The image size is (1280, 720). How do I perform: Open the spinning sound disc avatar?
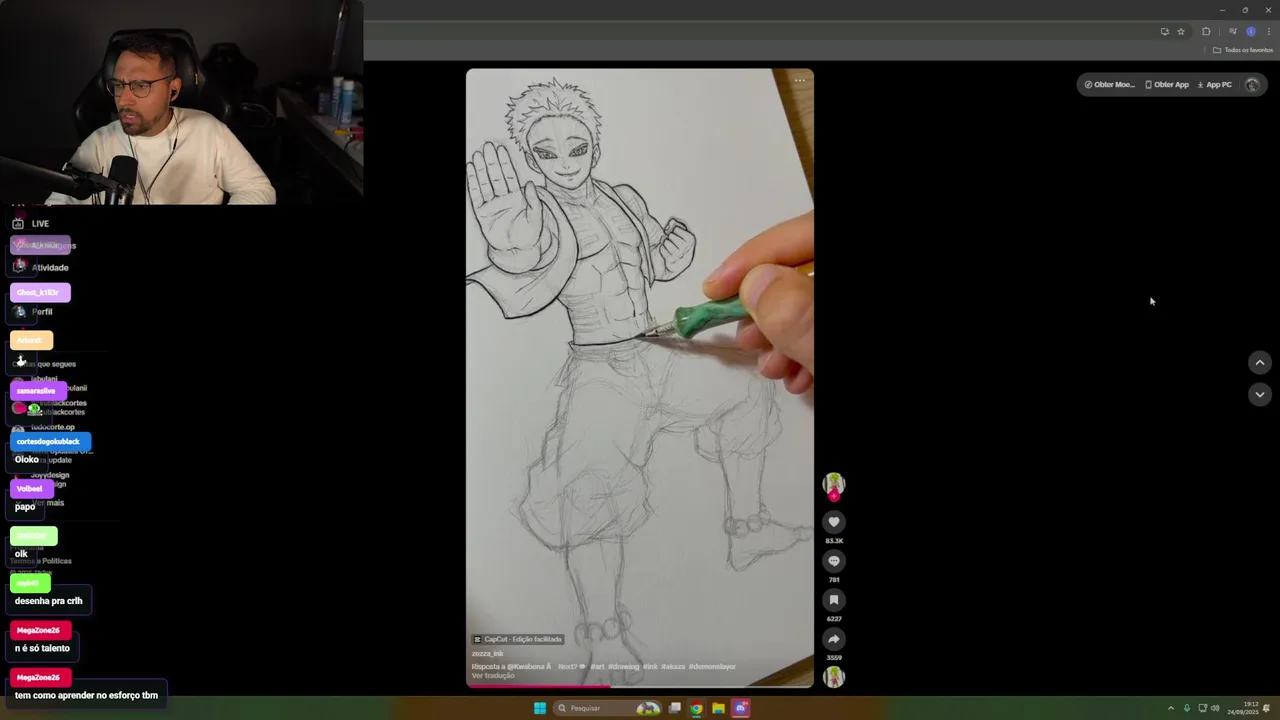click(834, 677)
